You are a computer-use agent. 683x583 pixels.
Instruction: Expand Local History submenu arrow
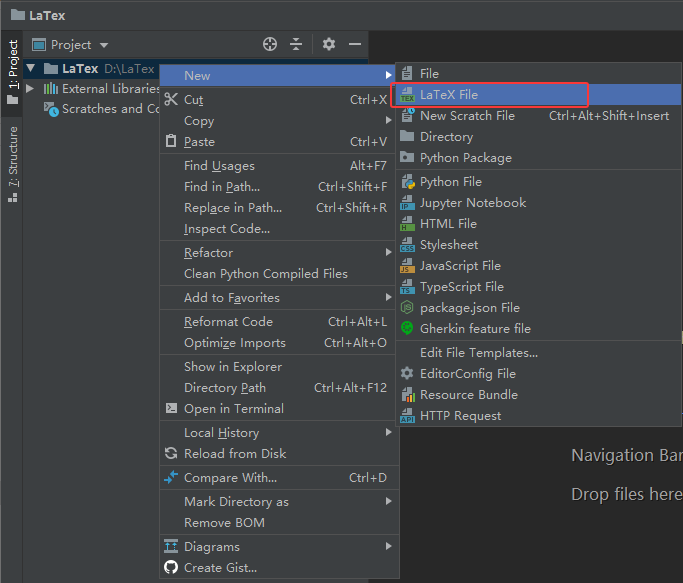click(x=389, y=432)
